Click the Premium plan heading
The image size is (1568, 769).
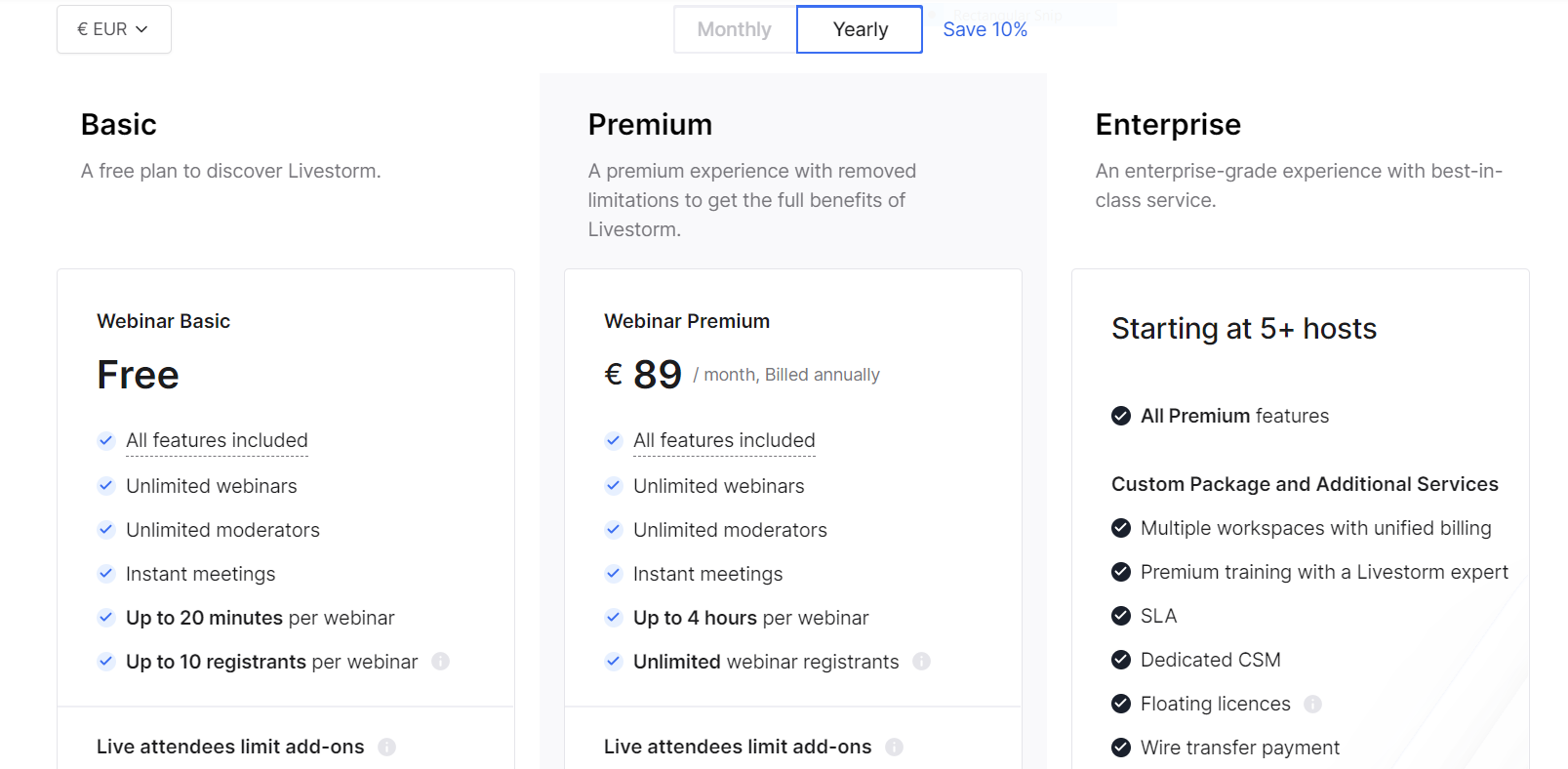coord(650,125)
